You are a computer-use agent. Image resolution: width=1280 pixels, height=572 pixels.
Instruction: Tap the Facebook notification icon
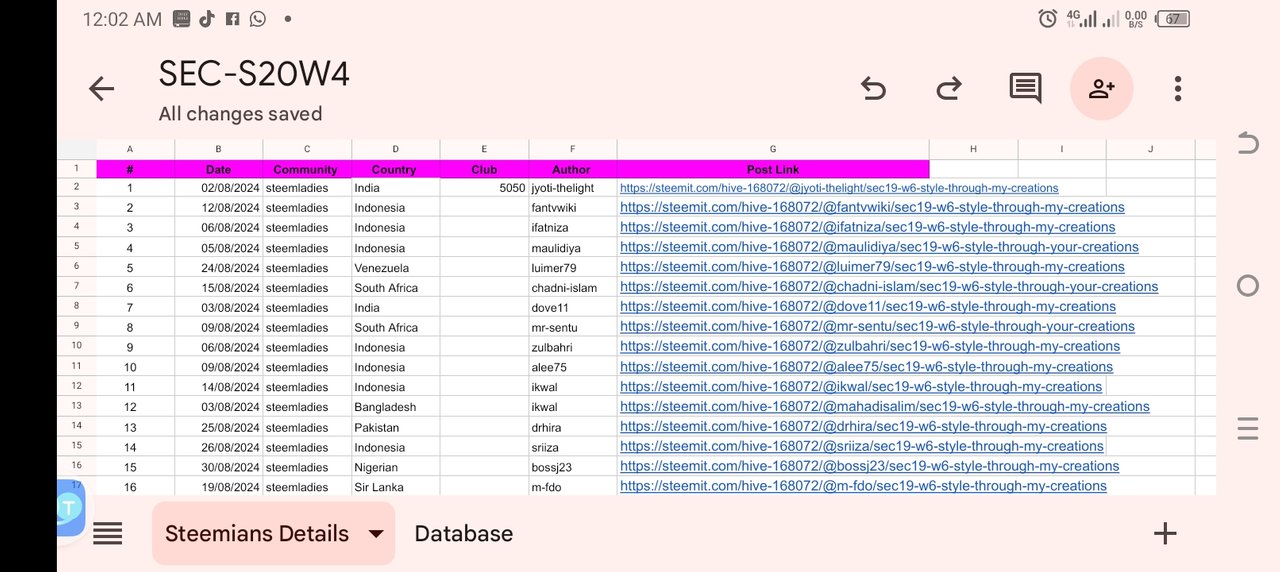[233, 18]
